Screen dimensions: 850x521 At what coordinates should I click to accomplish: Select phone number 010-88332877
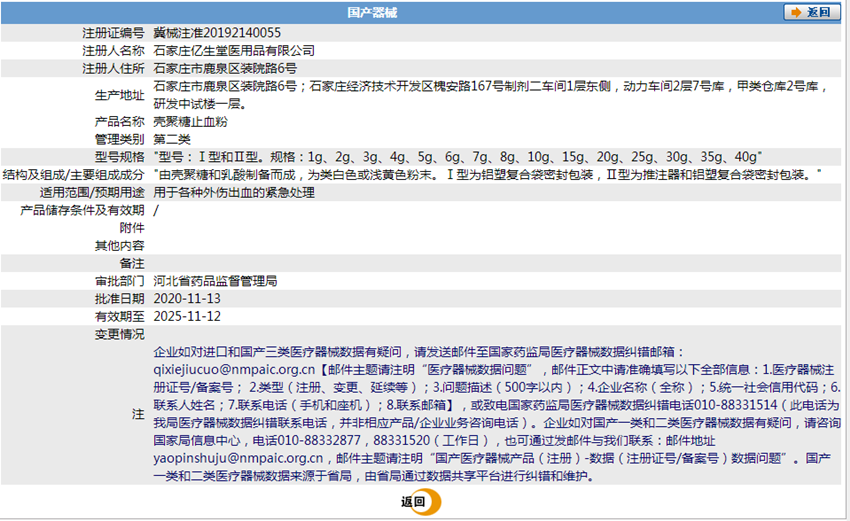click(319, 440)
